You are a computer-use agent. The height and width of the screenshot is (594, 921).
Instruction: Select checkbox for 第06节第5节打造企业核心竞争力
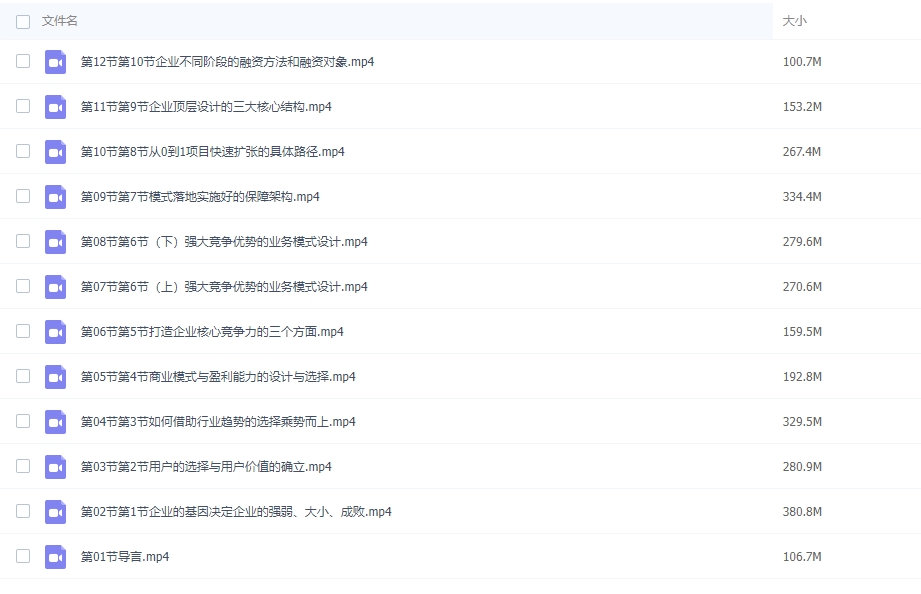(x=23, y=331)
